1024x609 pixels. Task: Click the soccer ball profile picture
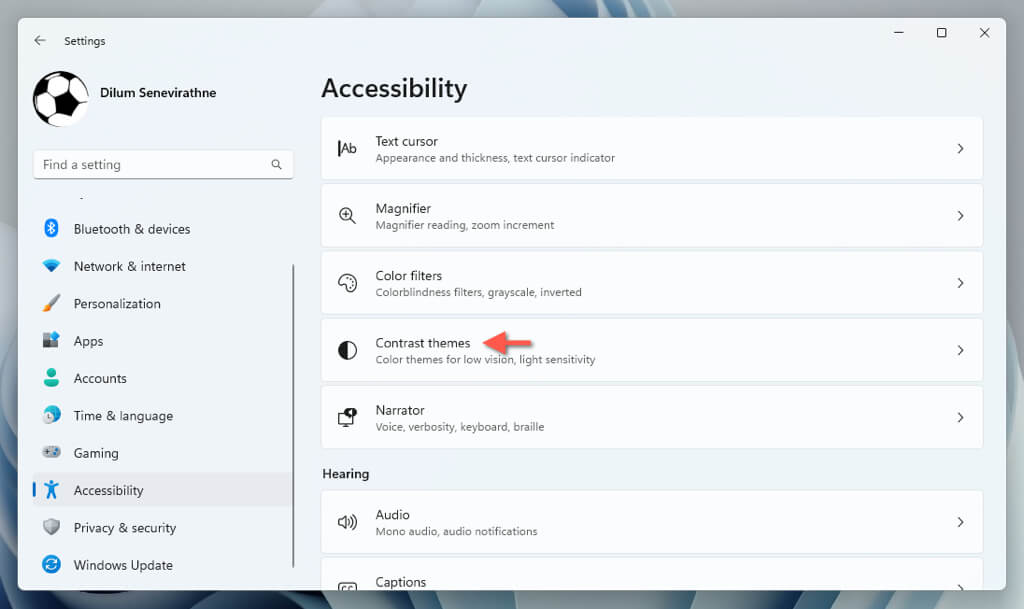[60, 98]
